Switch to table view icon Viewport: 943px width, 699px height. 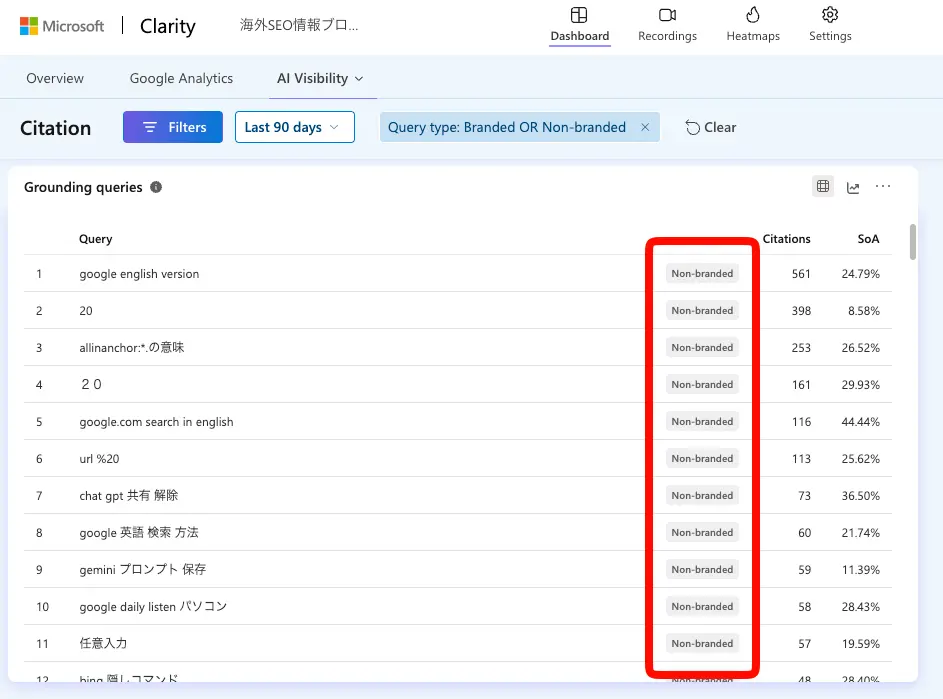pos(823,186)
